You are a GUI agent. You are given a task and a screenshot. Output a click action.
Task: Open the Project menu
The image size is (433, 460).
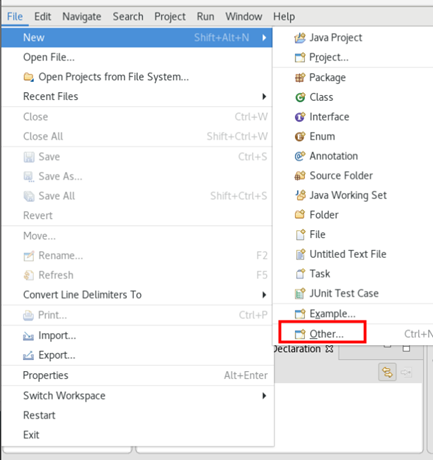click(170, 17)
